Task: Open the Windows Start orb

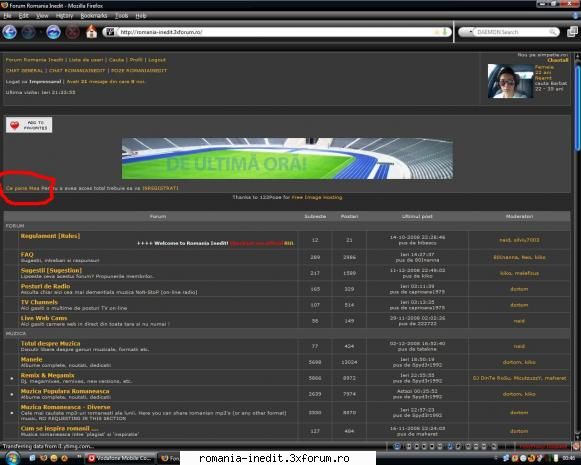Action: click(12, 458)
